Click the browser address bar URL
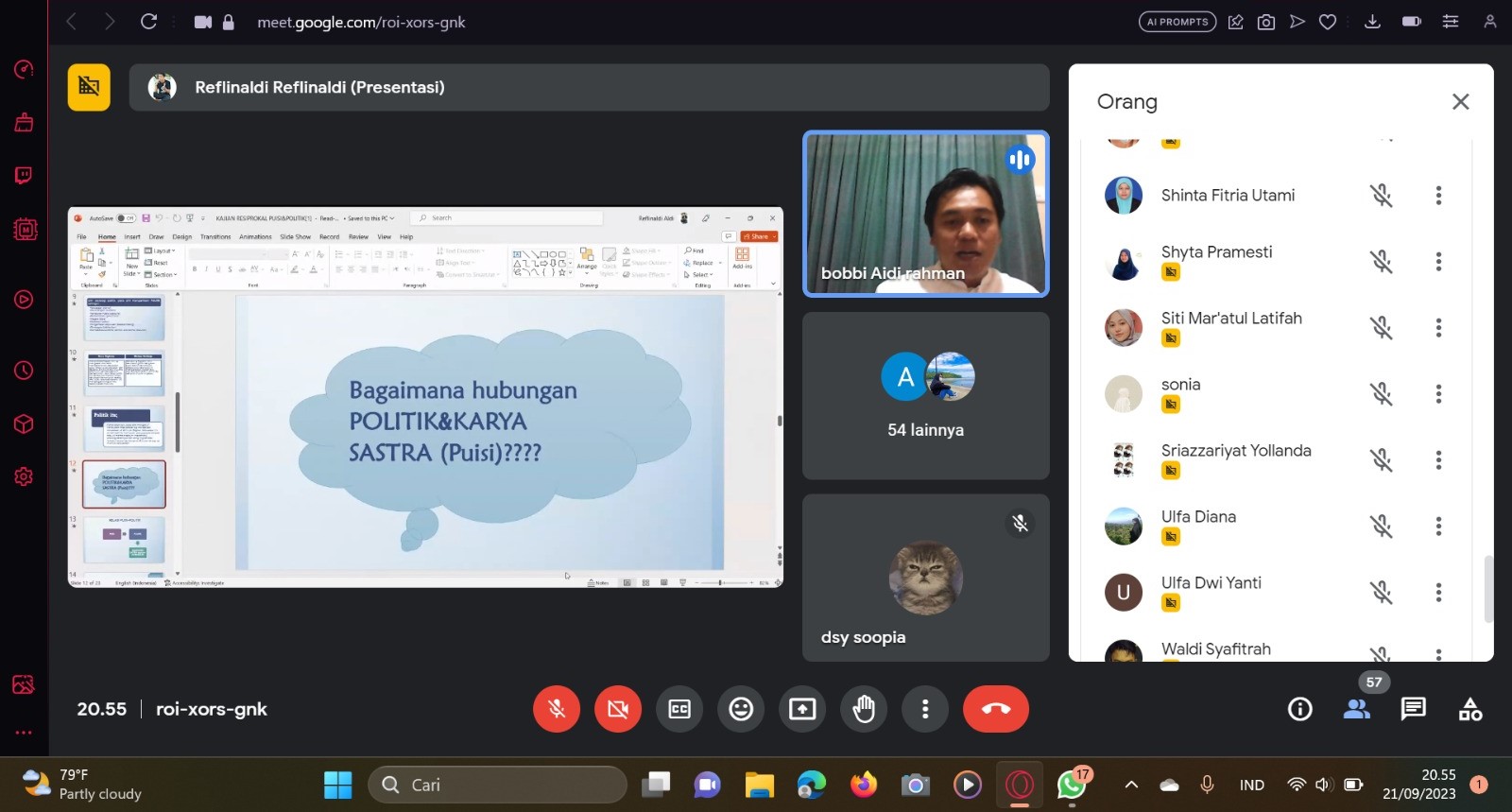This screenshot has width=1512, height=812. tap(361, 22)
